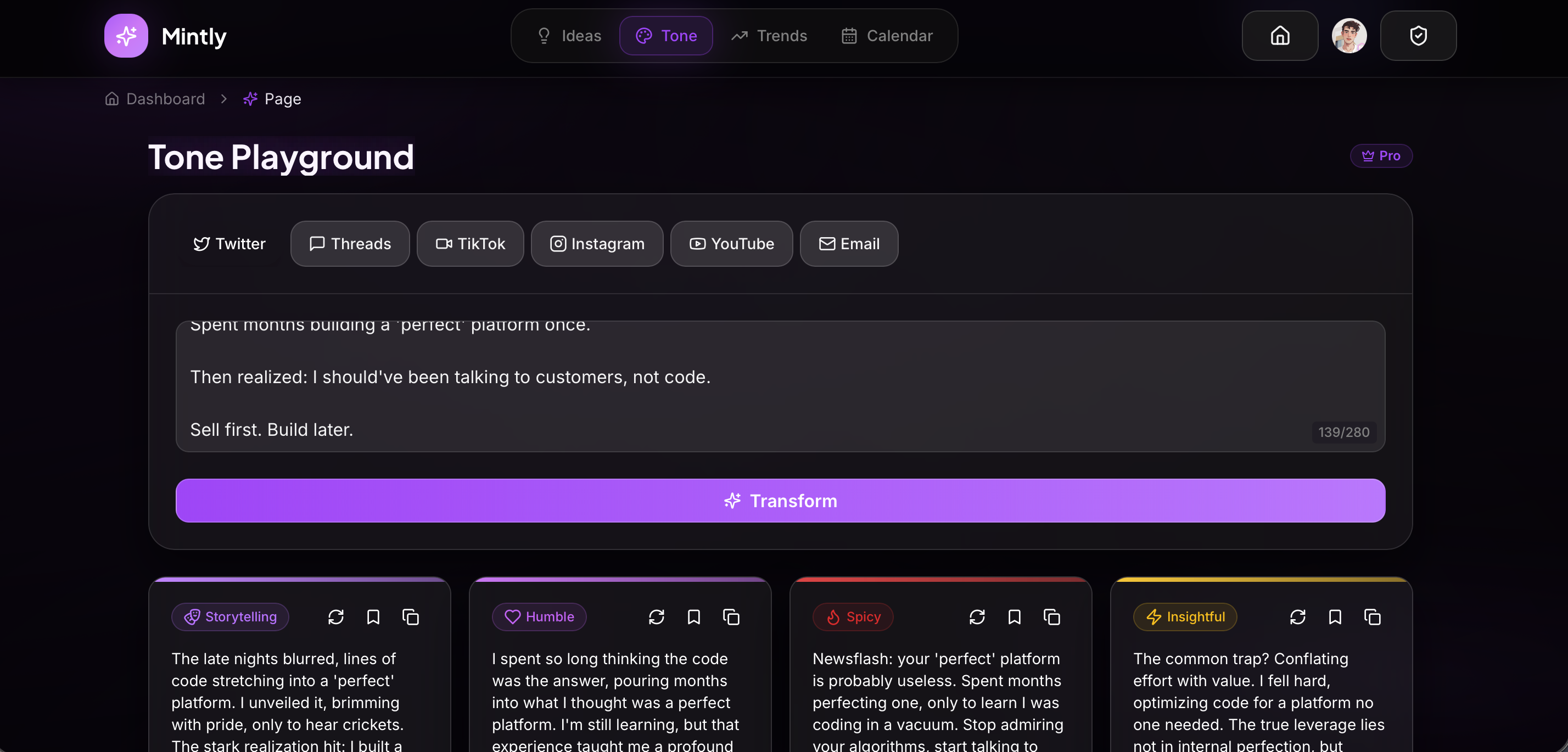The height and width of the screenshot is (752, 1568).
Task: Click the Transform button
Action: (x=780, y=500)
